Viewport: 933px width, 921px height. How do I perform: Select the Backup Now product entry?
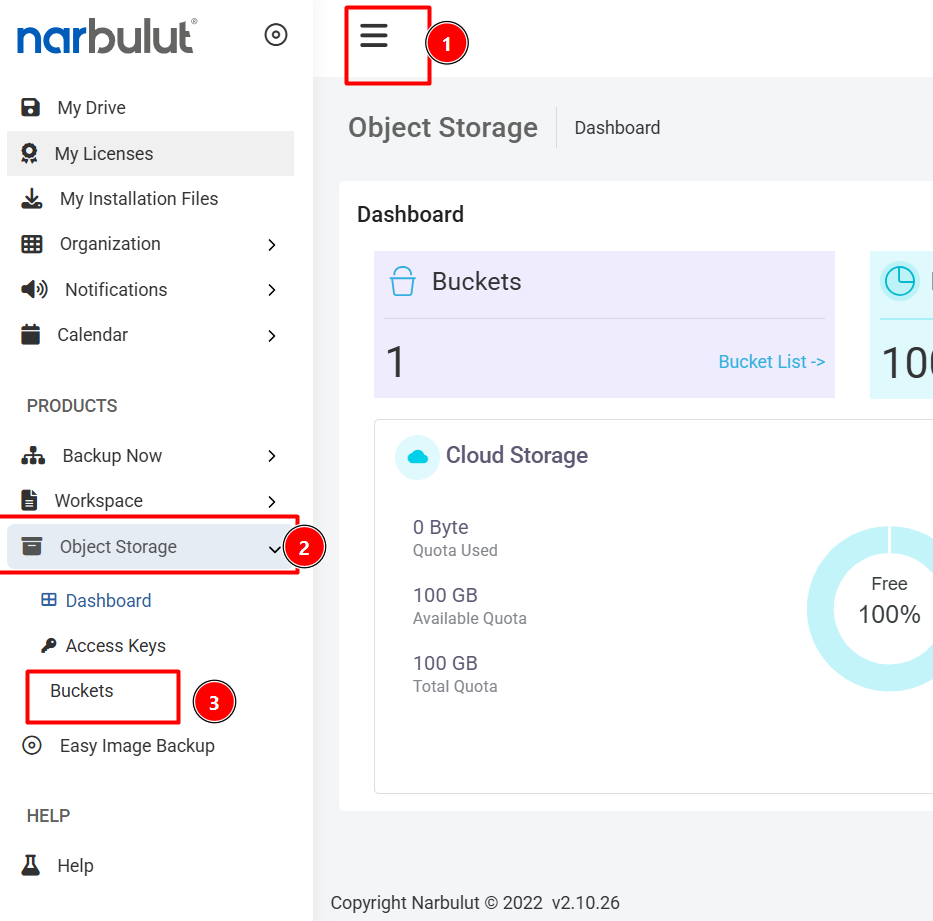[x=112, y=456]
